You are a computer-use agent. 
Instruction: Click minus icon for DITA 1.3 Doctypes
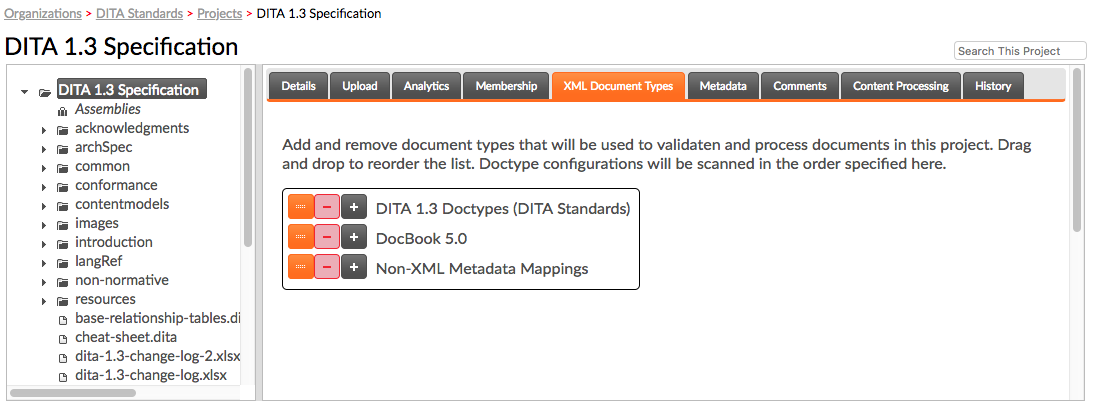coord(328,208)
